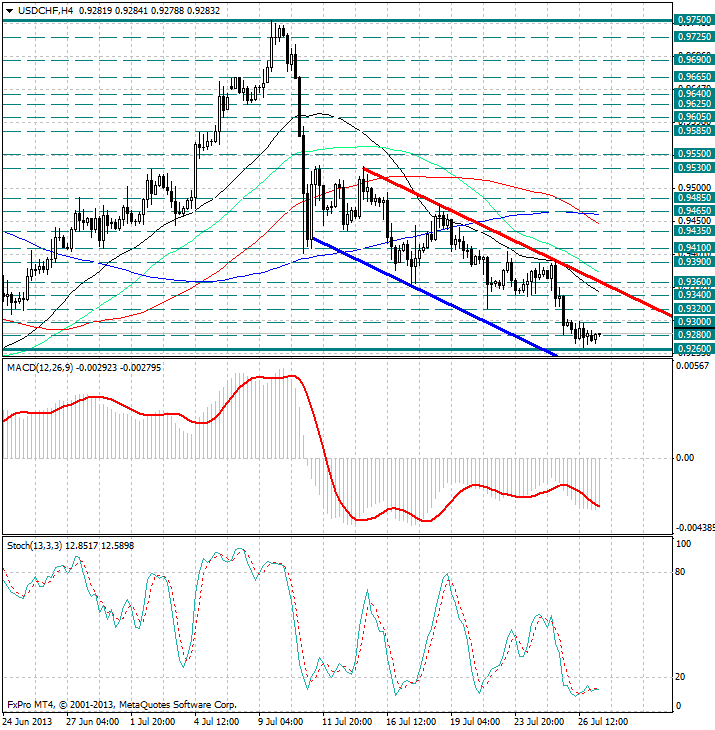Click the MACD 0.00567 scale maximum
The image size is (715, 730).
pyautogui.click(x=693, y=366)
